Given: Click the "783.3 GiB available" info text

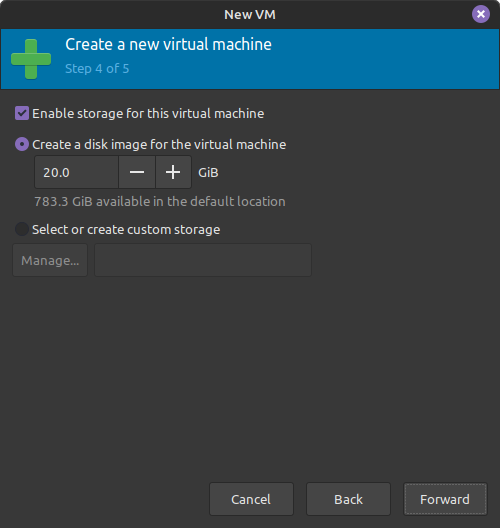Looking at the screenshot, I should (160, 202).
